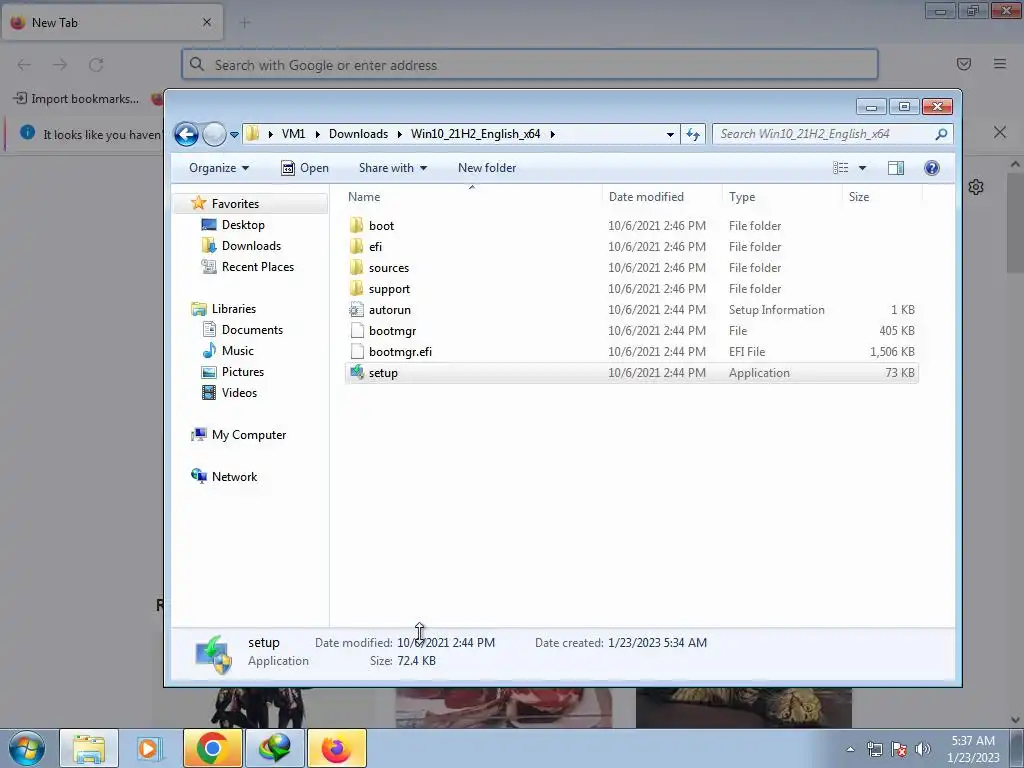
Task: Click Open in the Explorer toolbar
Action: click(304, 168)
